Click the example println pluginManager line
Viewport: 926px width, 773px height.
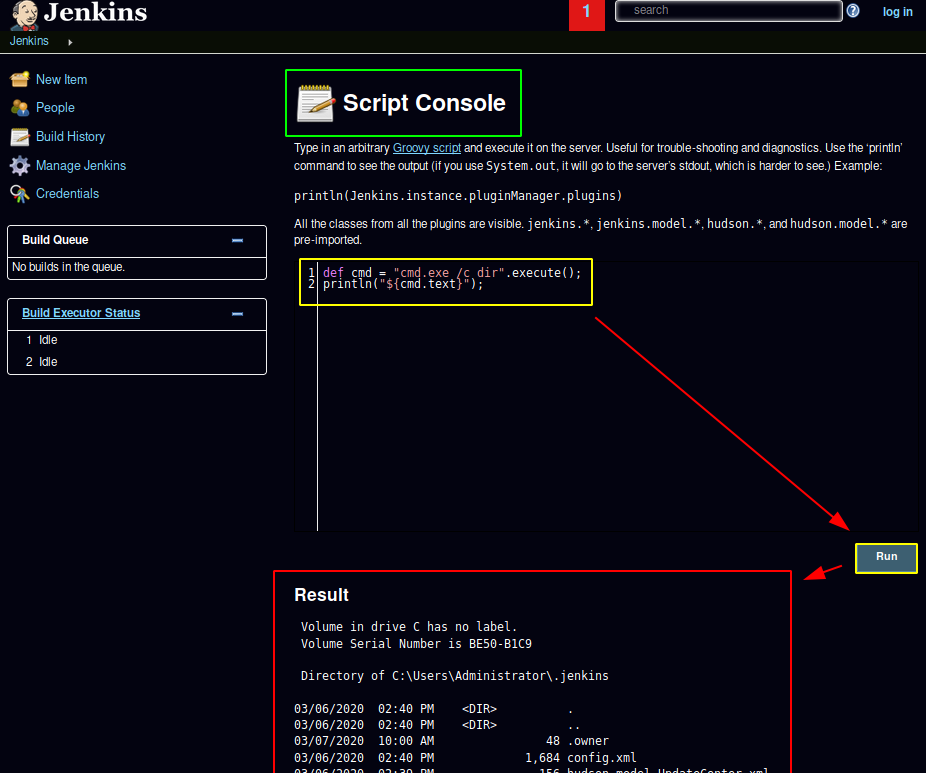(x=458, y=195)
